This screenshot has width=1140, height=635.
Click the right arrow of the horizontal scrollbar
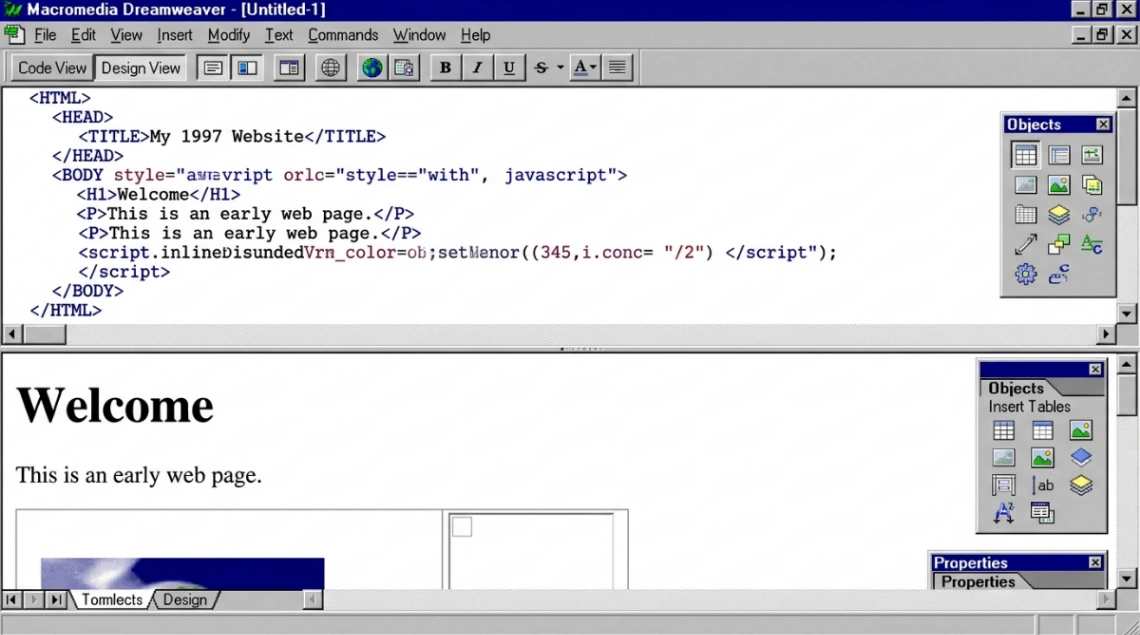(1105, 334)
